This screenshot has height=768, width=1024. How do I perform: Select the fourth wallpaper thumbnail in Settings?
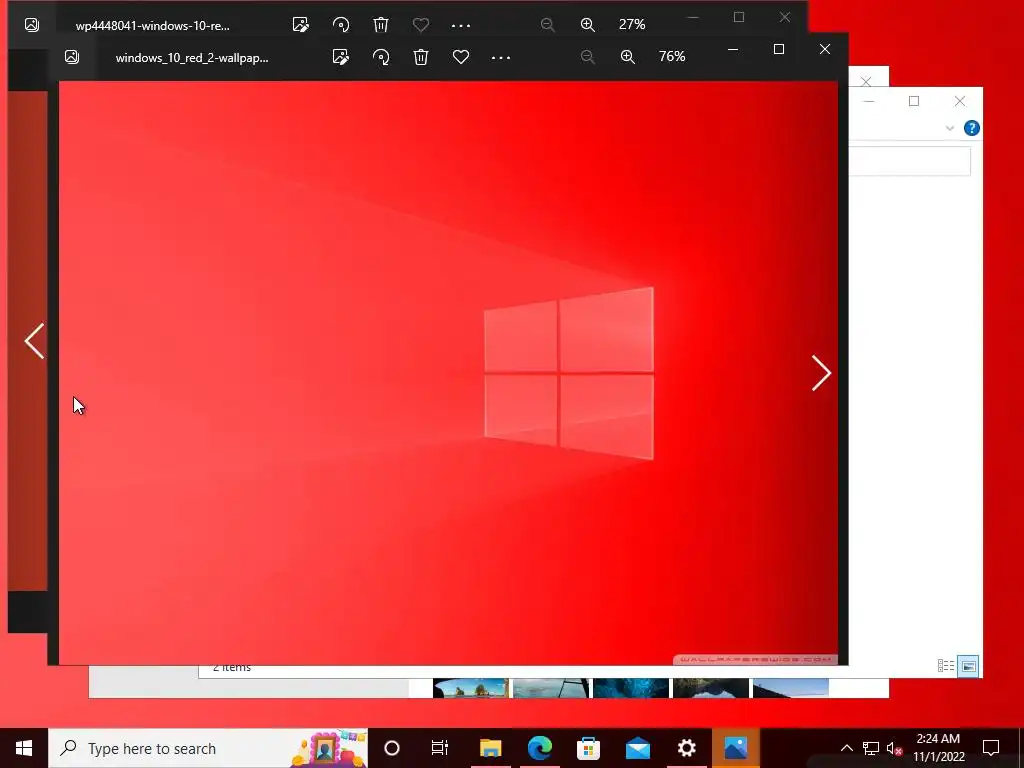tap(711, 688)
